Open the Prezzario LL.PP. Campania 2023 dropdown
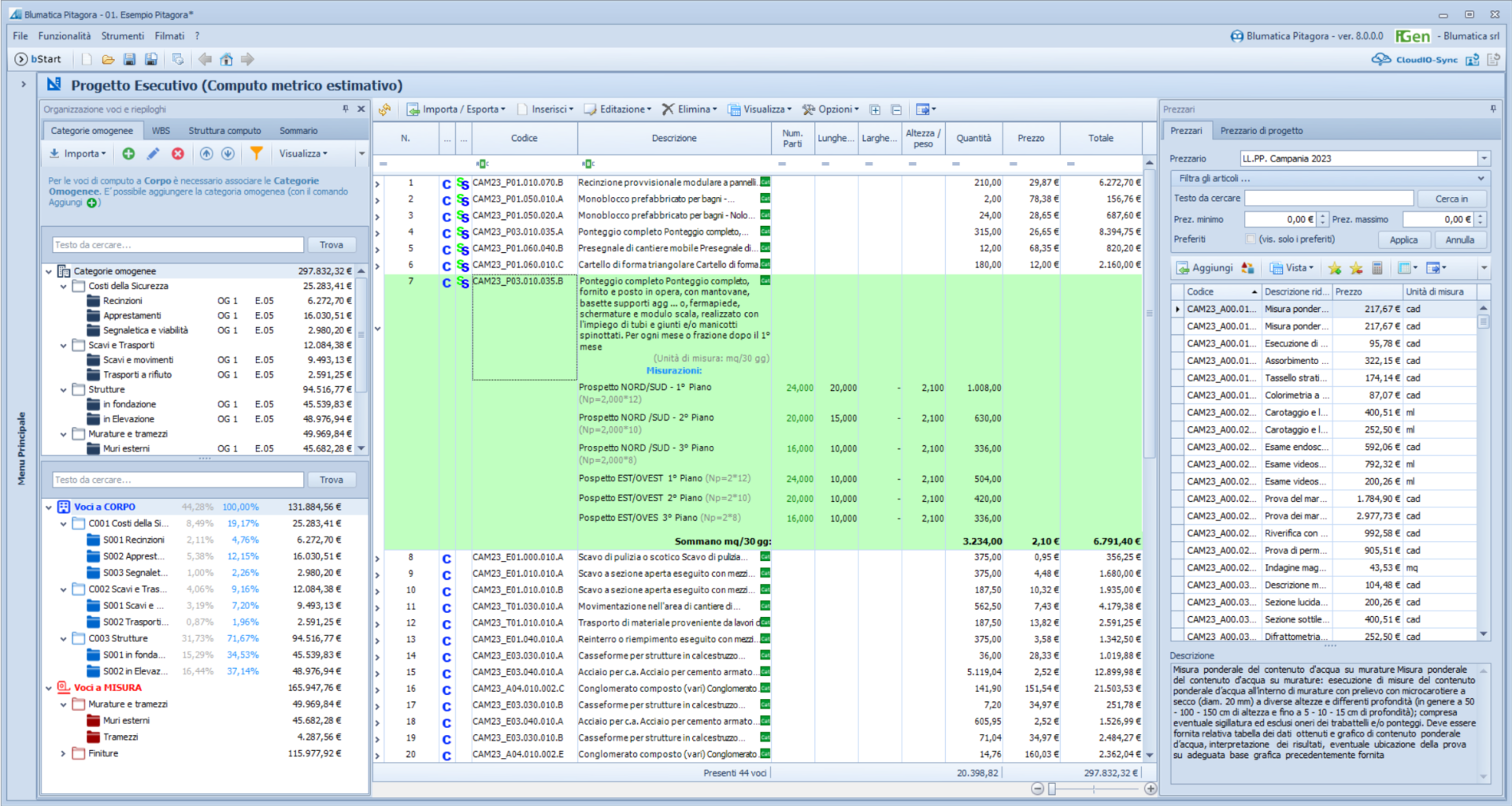 click(1484, 158)
